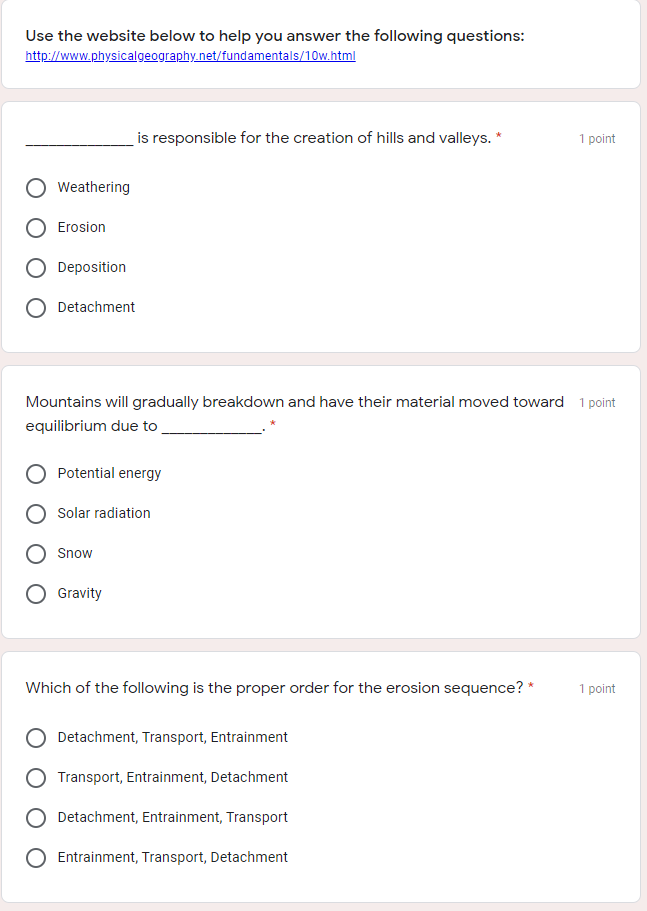Select Detachment, Transport, Entrainment option
This screenshot has height=911, width=647.
pos(36,738)
